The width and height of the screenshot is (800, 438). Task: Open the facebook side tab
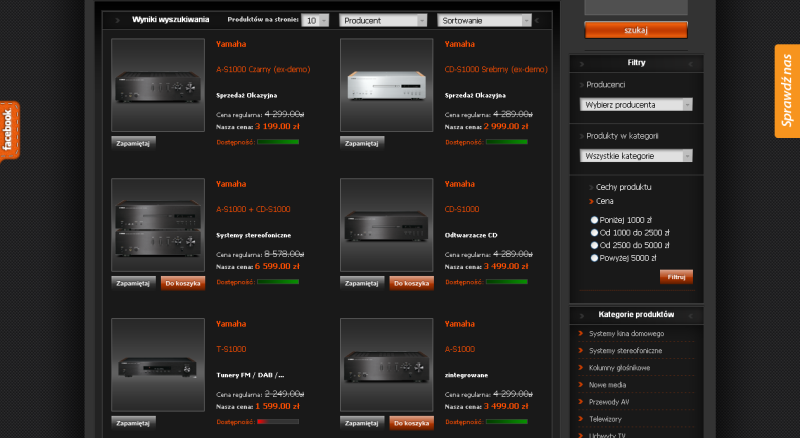pyautogui.click(x=9, y=131)
